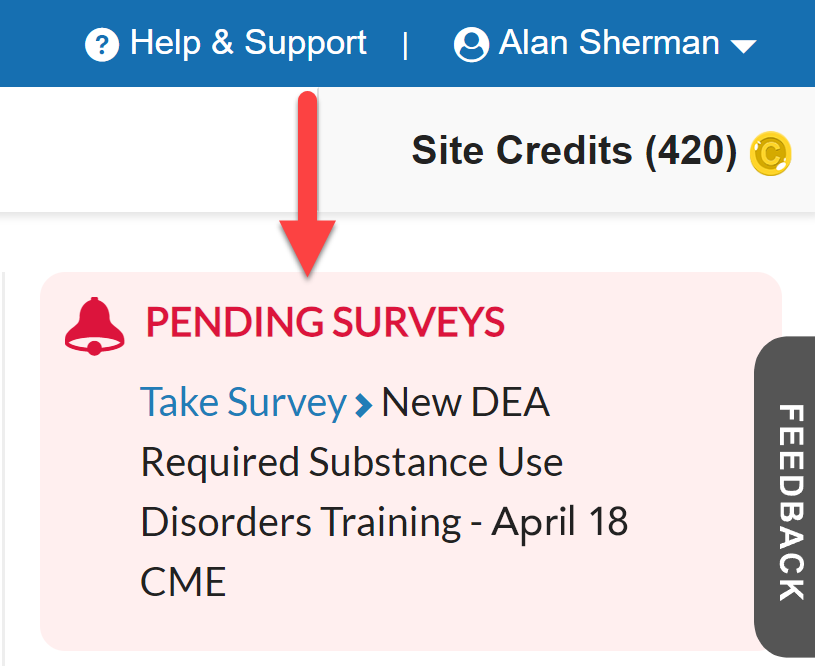This screenshot has width=815, height=666.
Task: Click the Disorders Training - April 18 text
Action: point(384,522)
